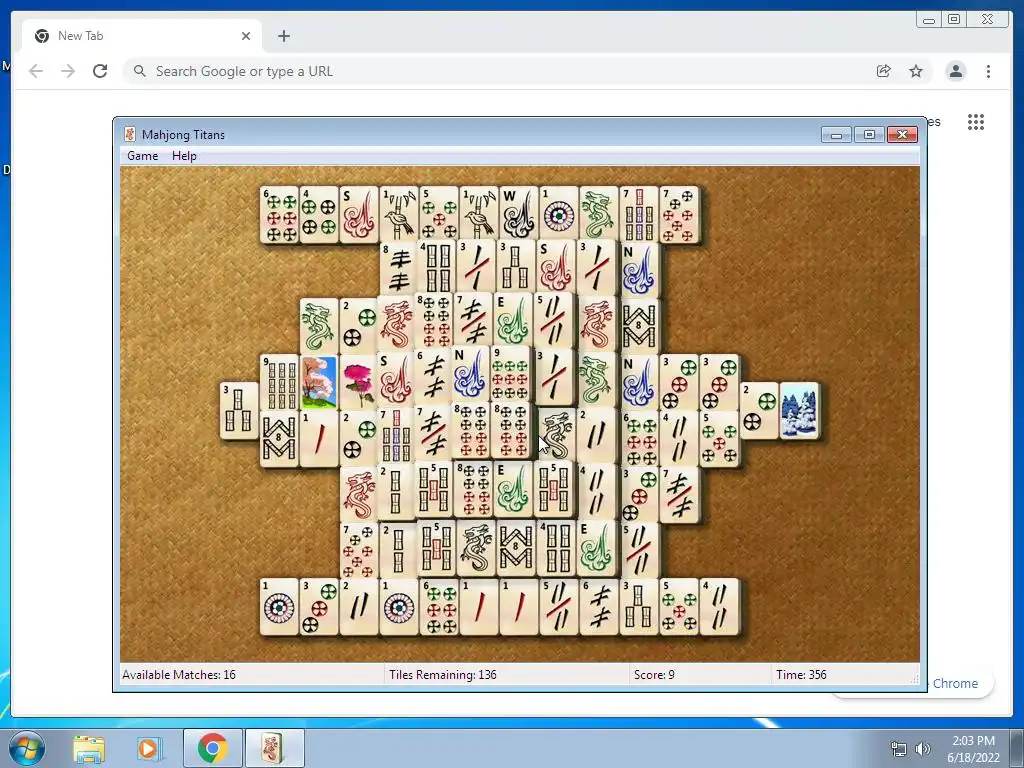Go forward in Chrome
1024x768 pixels.
68,71
